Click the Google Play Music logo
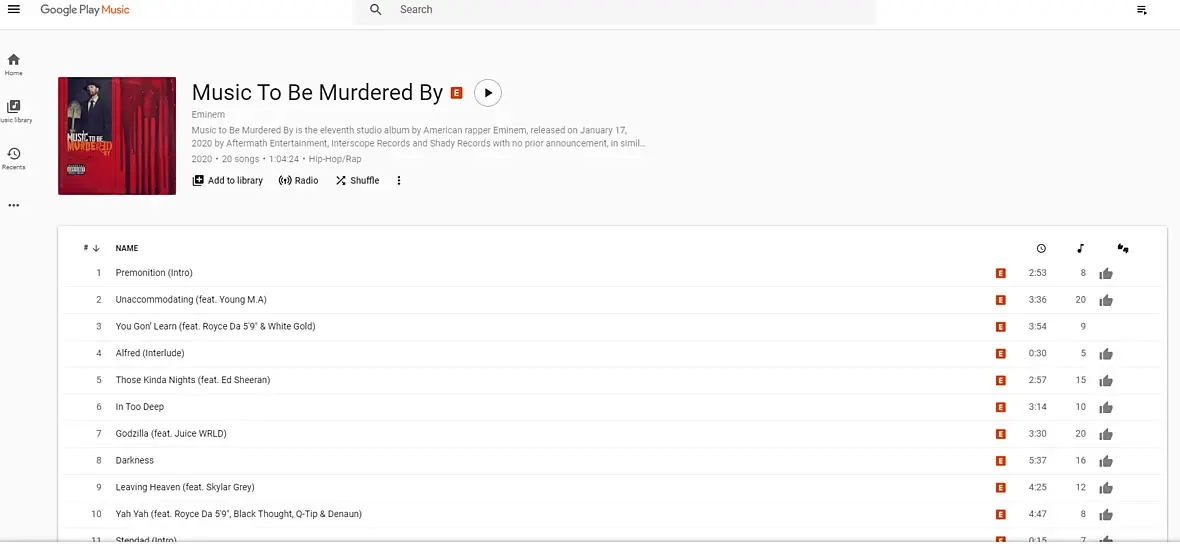 tap(85, 10)
